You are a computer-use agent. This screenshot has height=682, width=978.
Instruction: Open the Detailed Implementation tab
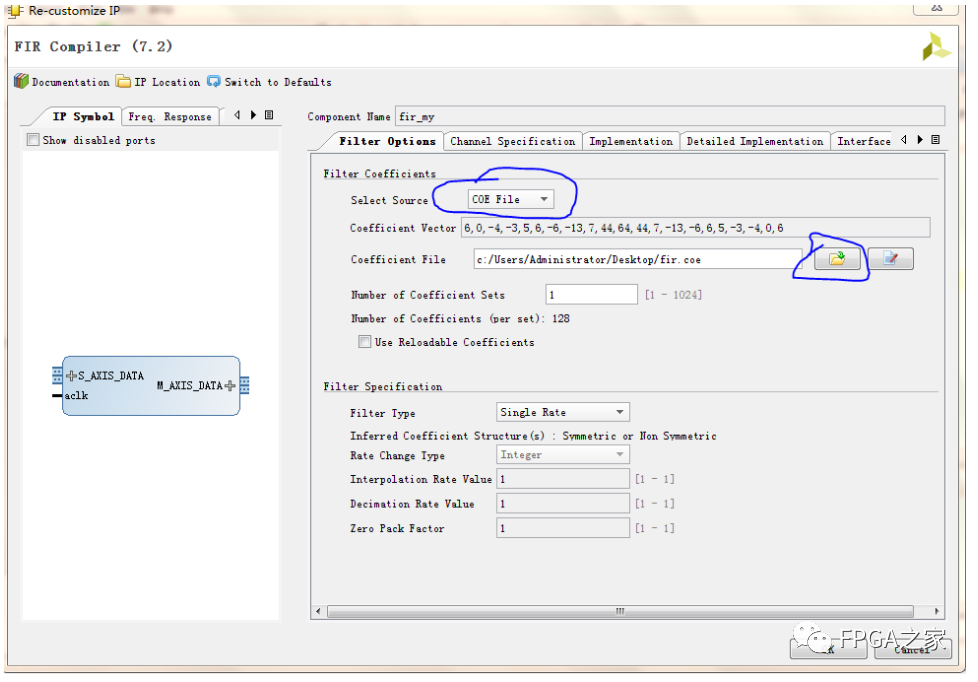tap(755, 141)
